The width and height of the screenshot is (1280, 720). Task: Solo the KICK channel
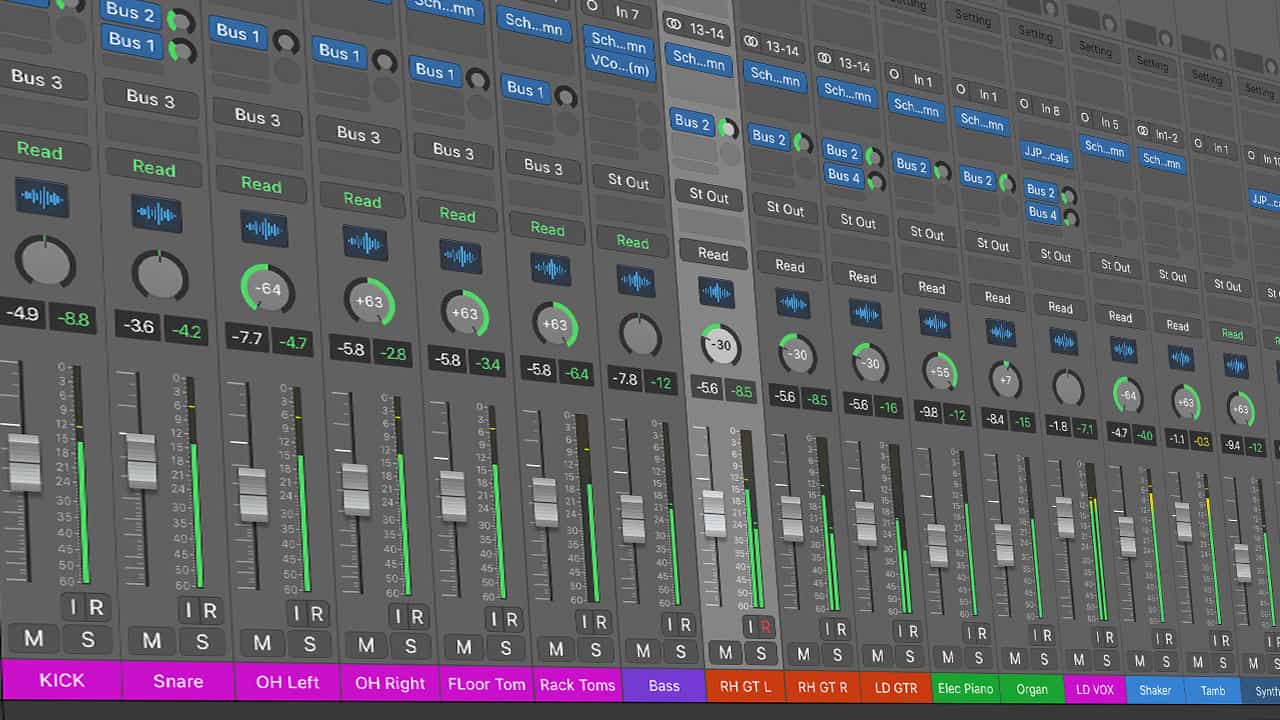coord(88,638)
